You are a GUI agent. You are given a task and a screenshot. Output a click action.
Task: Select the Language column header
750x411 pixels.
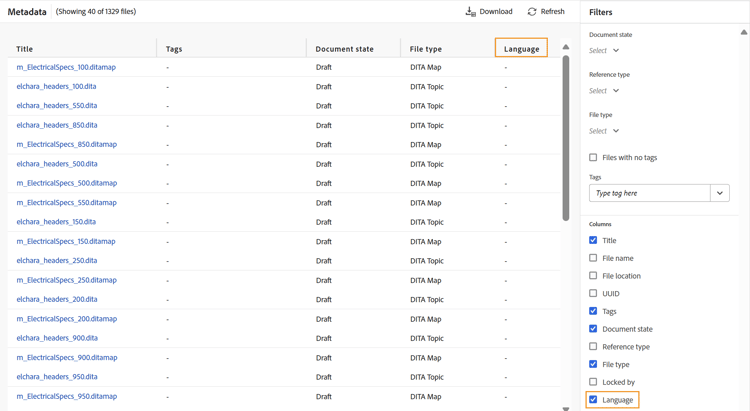coord(521,49)
